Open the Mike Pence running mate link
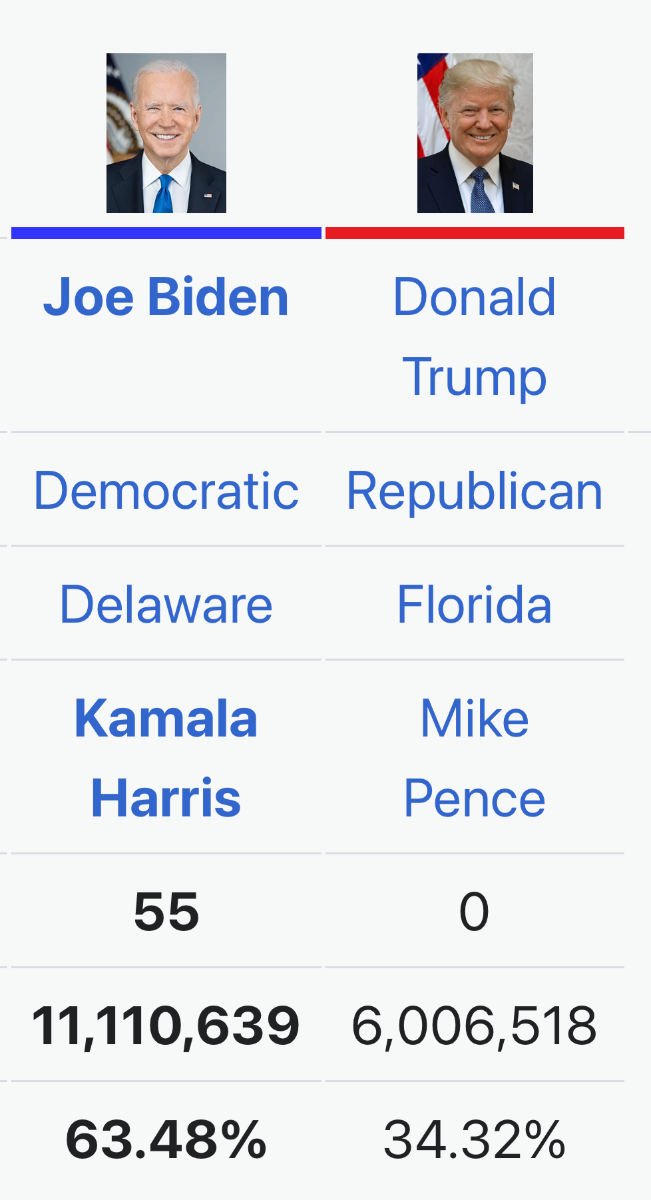The width and height of the screenshot is (651, 1200). click(x=475, y=758)
